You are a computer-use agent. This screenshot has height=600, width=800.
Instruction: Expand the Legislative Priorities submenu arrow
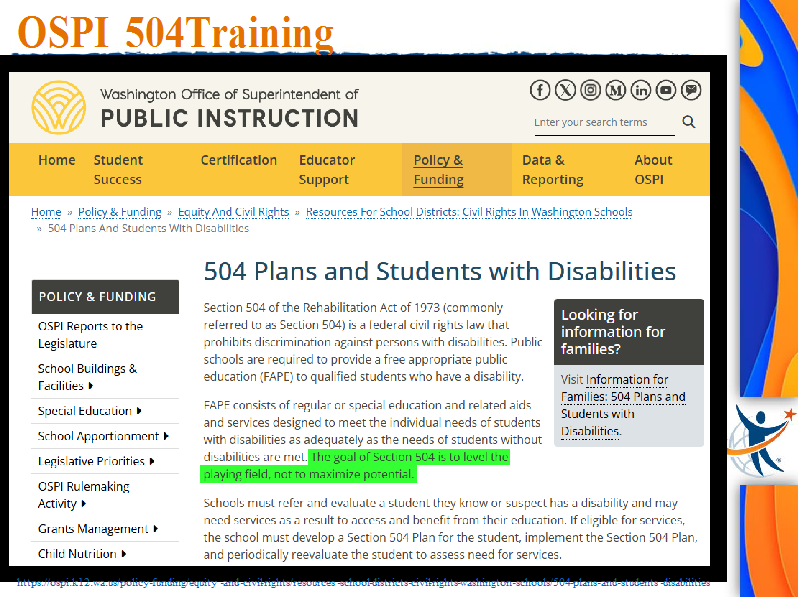coord(152,461)
